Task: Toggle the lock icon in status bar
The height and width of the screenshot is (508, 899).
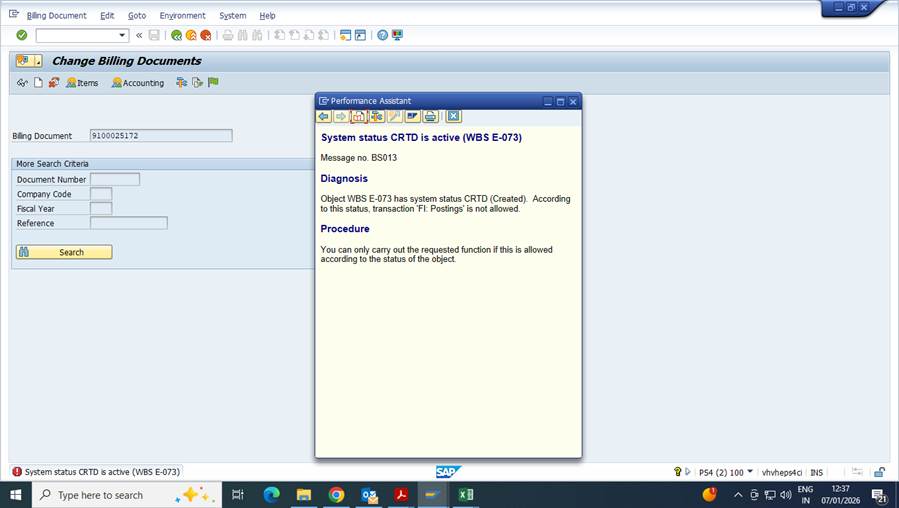Action: tap(879, 472)
